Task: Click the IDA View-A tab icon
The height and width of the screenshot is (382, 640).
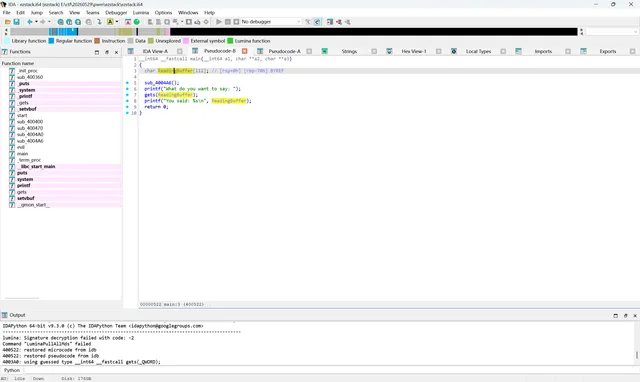Action: click(131, 51)
